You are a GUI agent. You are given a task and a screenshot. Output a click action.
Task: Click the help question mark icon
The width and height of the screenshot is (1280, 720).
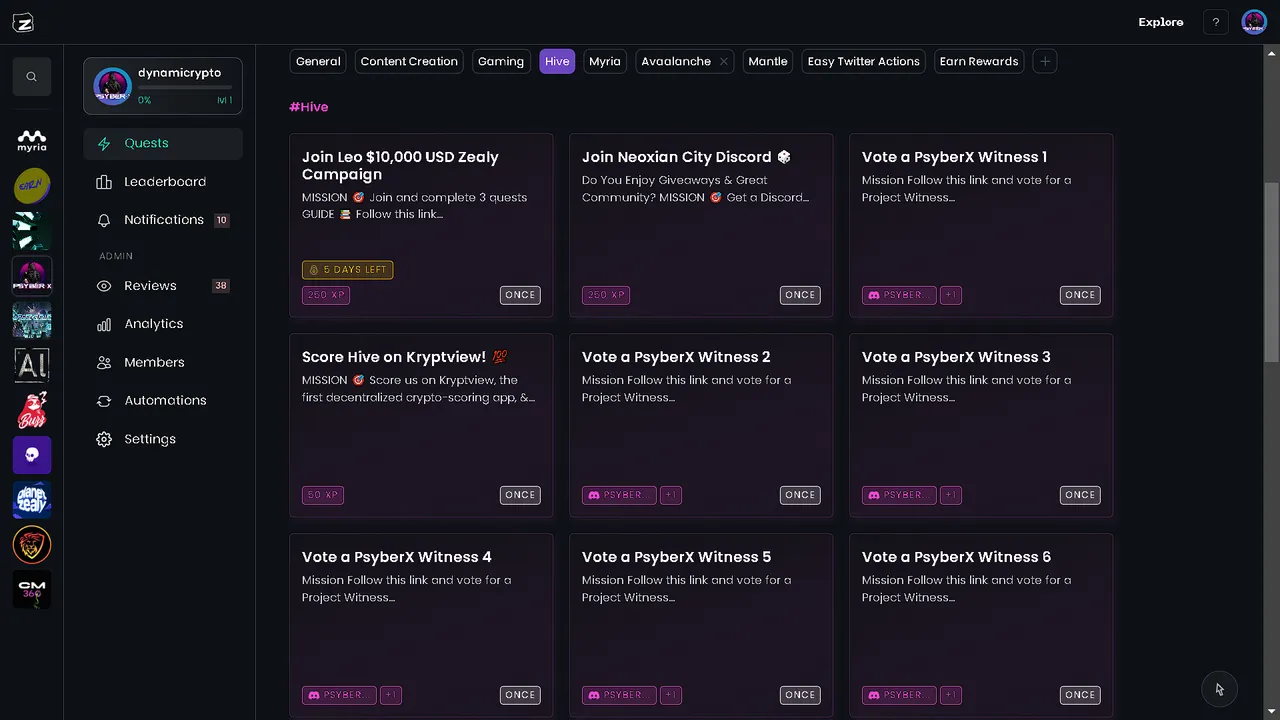pyautogui.click(x=1216, y=22)
